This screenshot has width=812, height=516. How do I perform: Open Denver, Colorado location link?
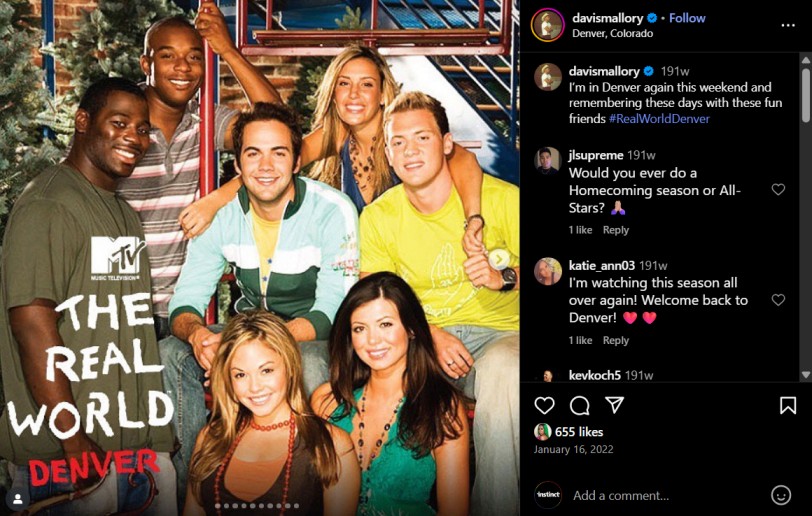pos(612,33)
